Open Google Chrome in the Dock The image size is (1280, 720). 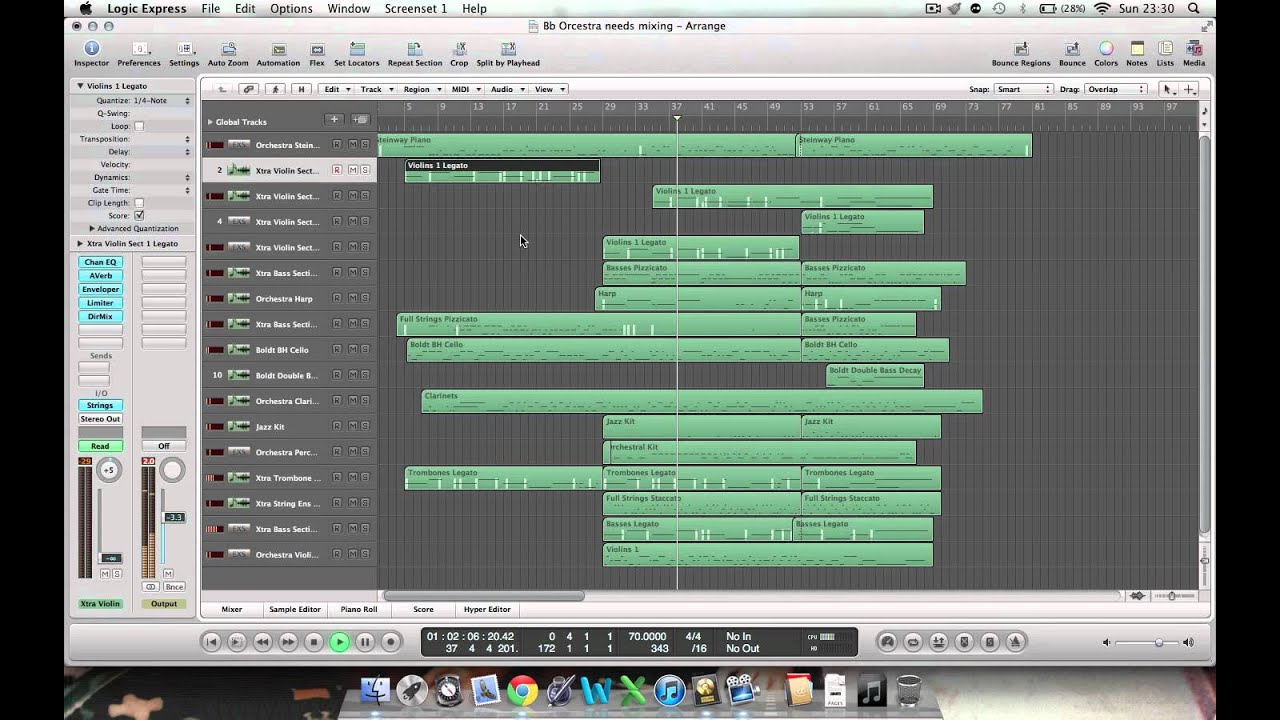point(521,690)
